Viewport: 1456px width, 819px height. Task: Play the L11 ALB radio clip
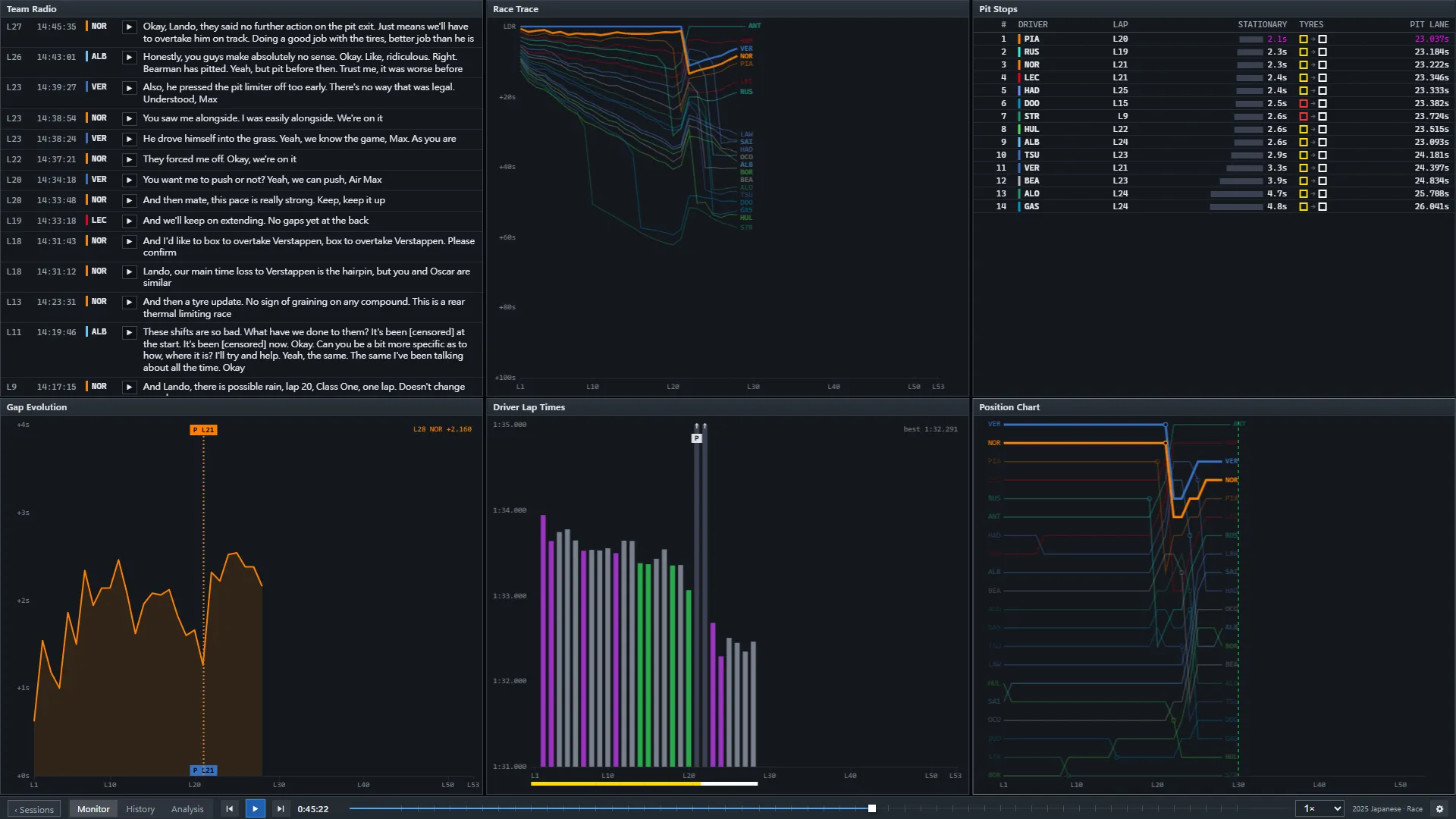(x=129, y=333)
